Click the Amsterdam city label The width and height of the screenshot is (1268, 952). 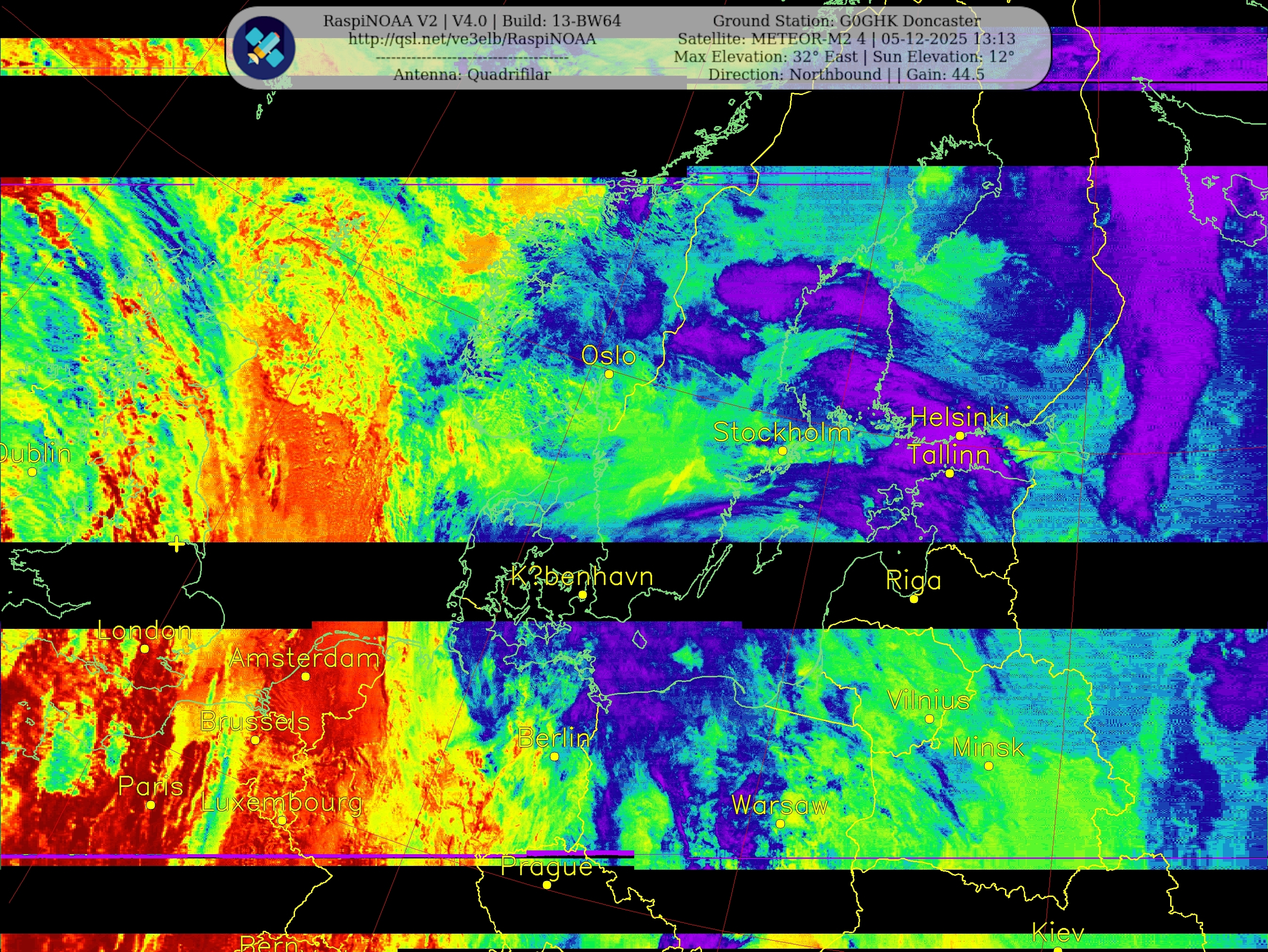[x=304, y=658]
